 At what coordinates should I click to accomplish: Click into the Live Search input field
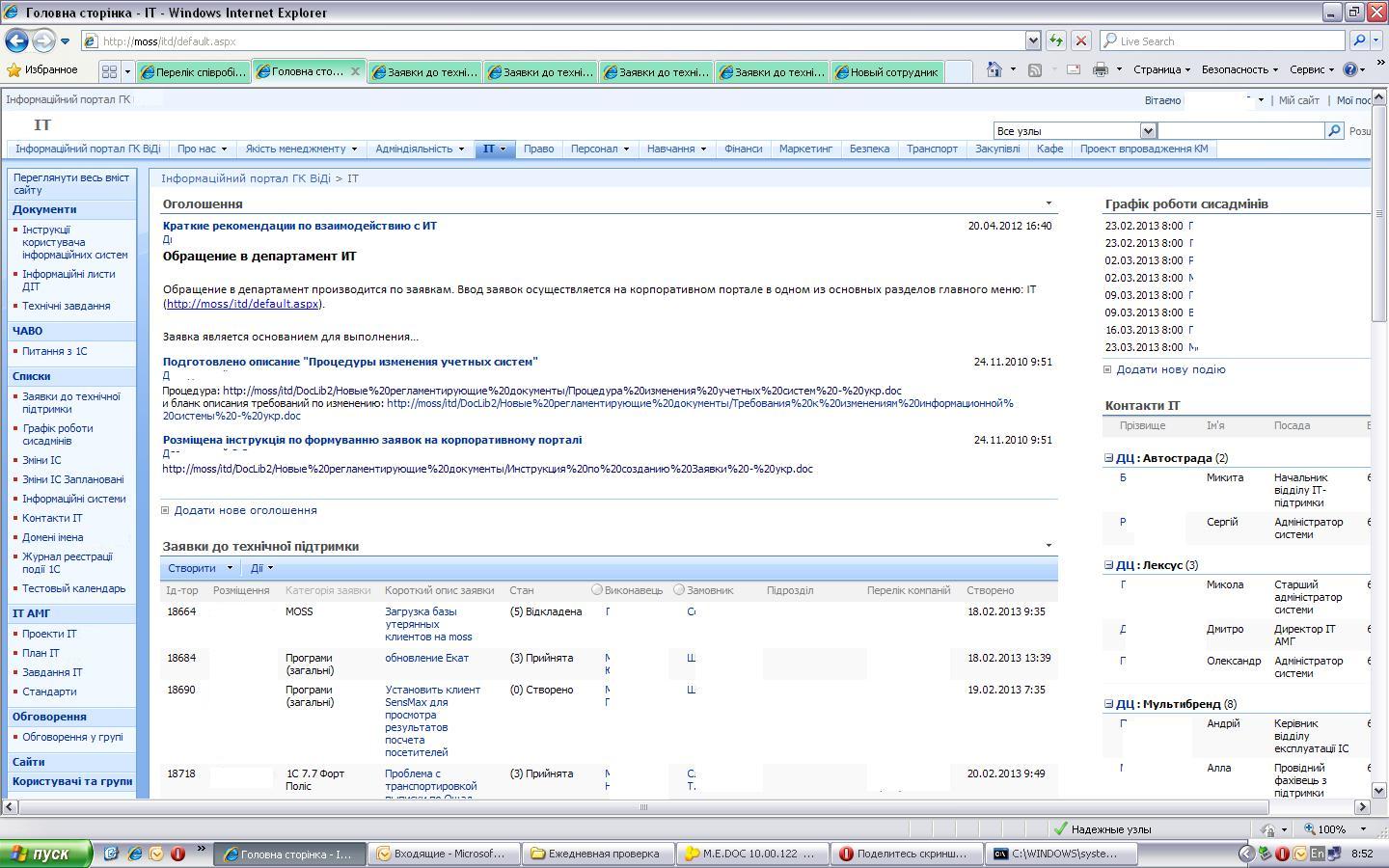(x=1223, y=41)
